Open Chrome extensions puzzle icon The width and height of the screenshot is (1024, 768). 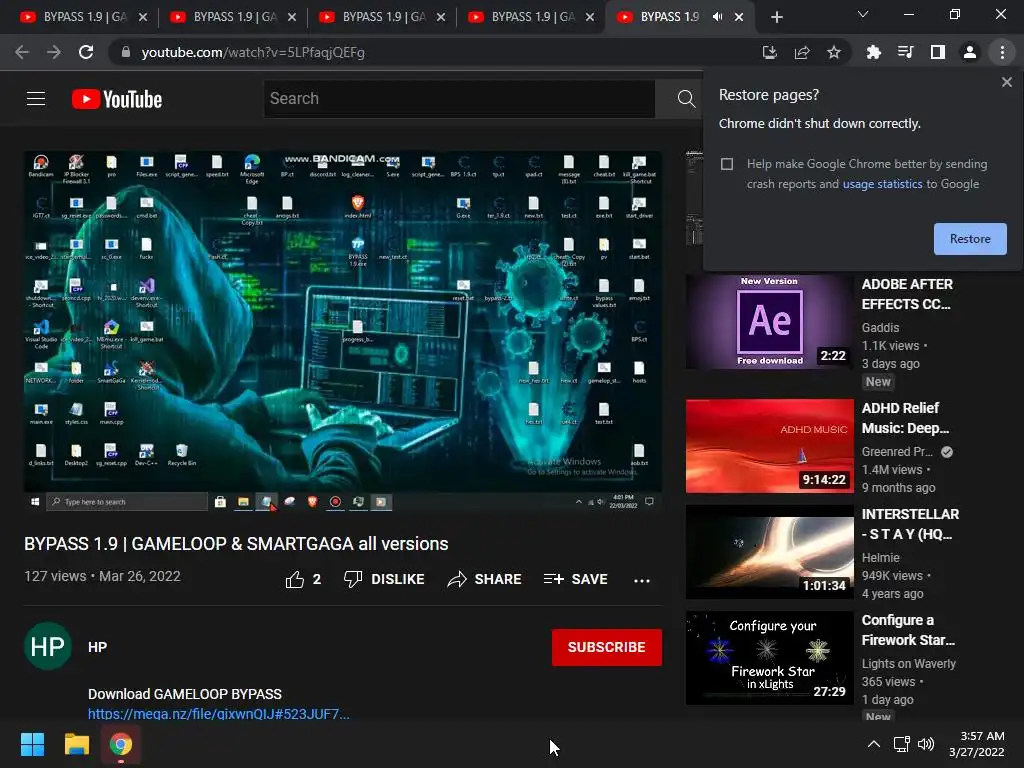(x=873, y=52)
